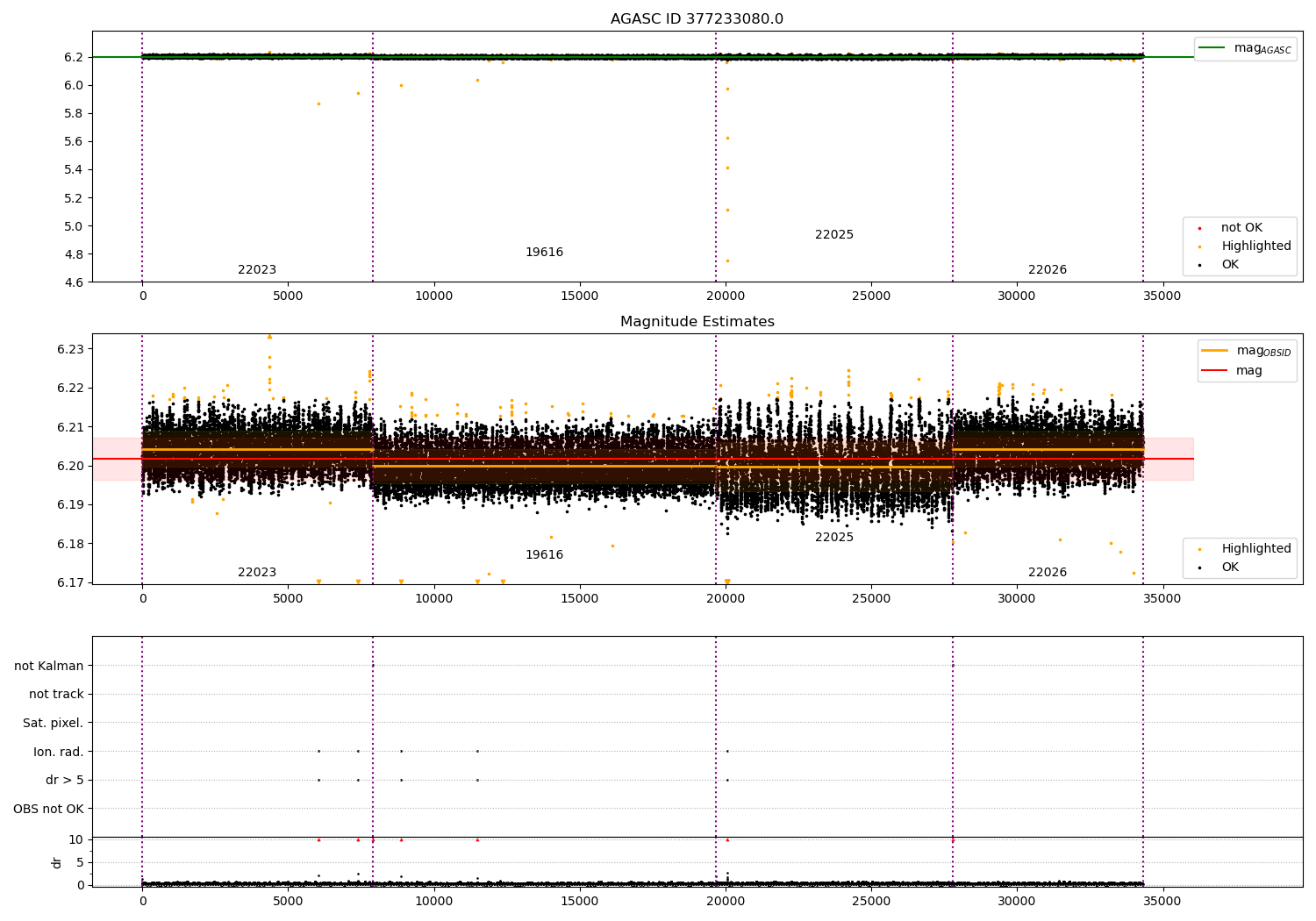Click the '22026' obsid label in top plot

tap(1048, 270)
